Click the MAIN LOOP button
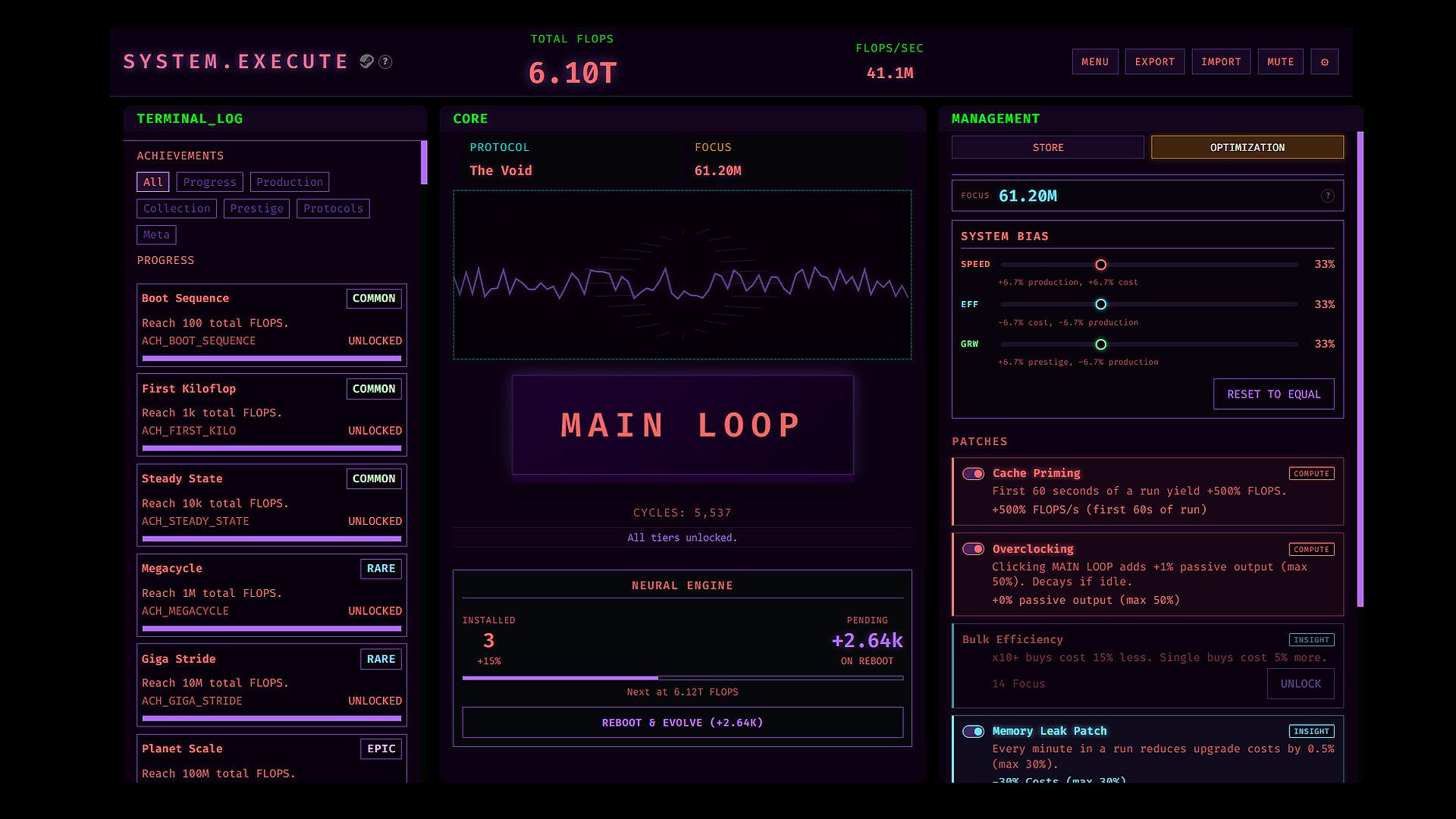Viewport: 1456px width, 819px height. pyautogui.click(x=682, y=425)
